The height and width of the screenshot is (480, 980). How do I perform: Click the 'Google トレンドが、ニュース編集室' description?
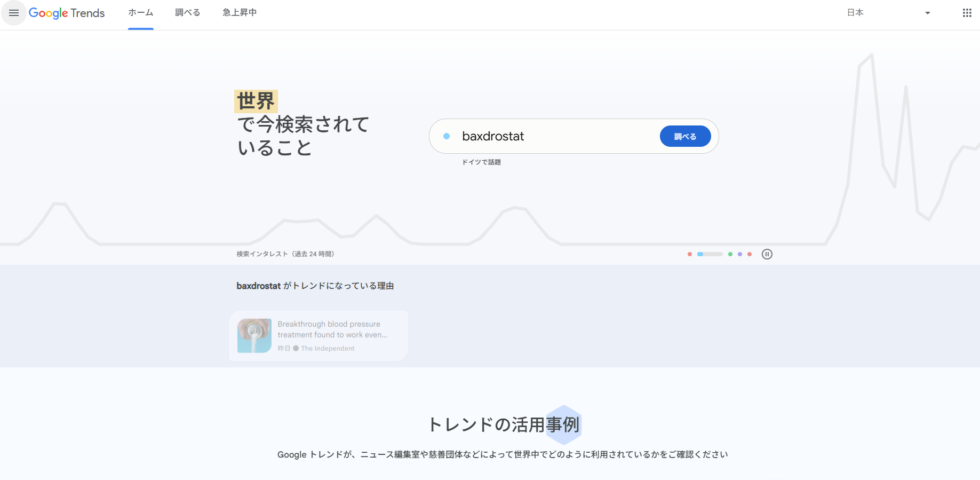click(x=503, y=454)
